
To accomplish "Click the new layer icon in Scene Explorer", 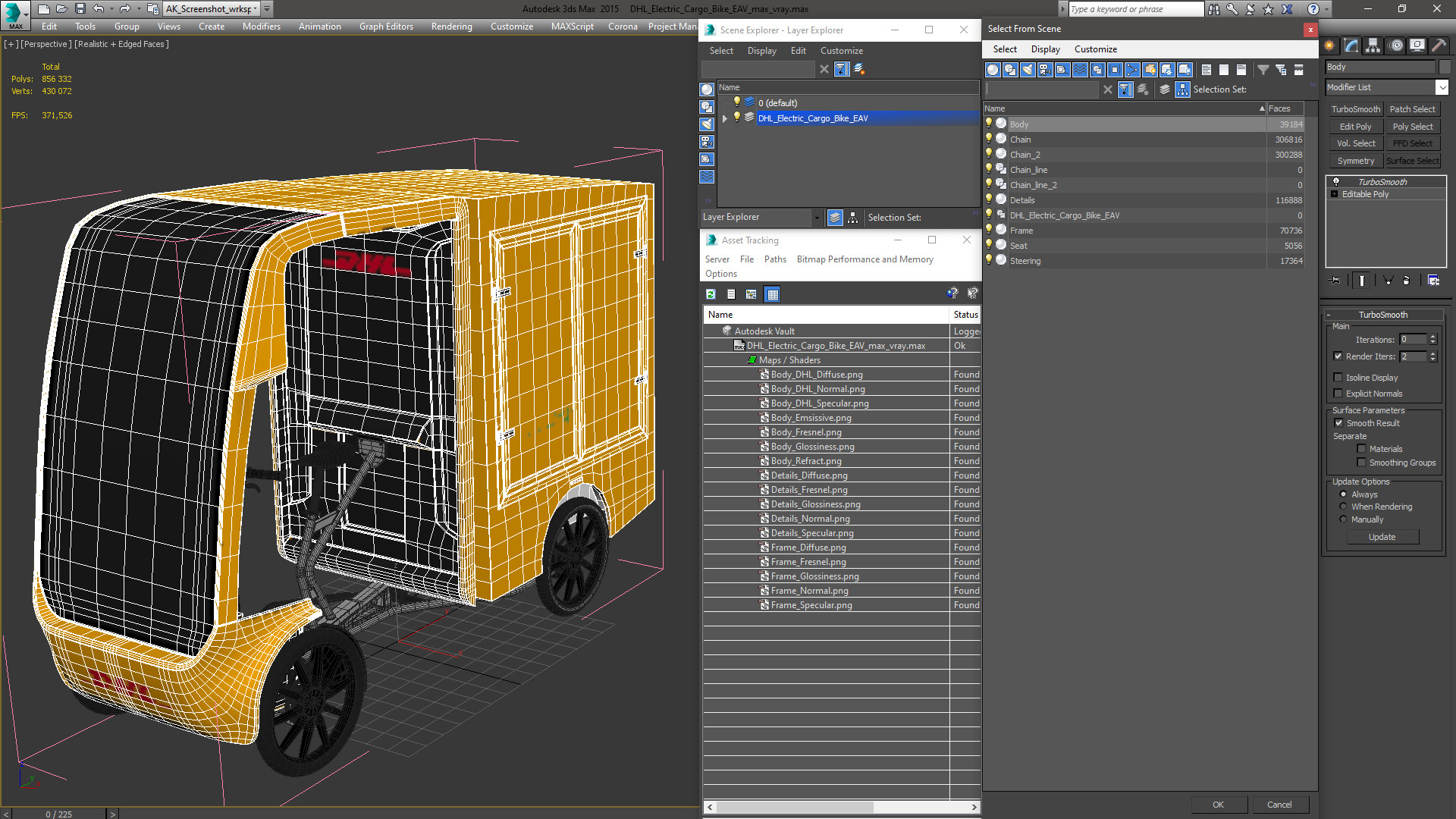I will [859, 69].
